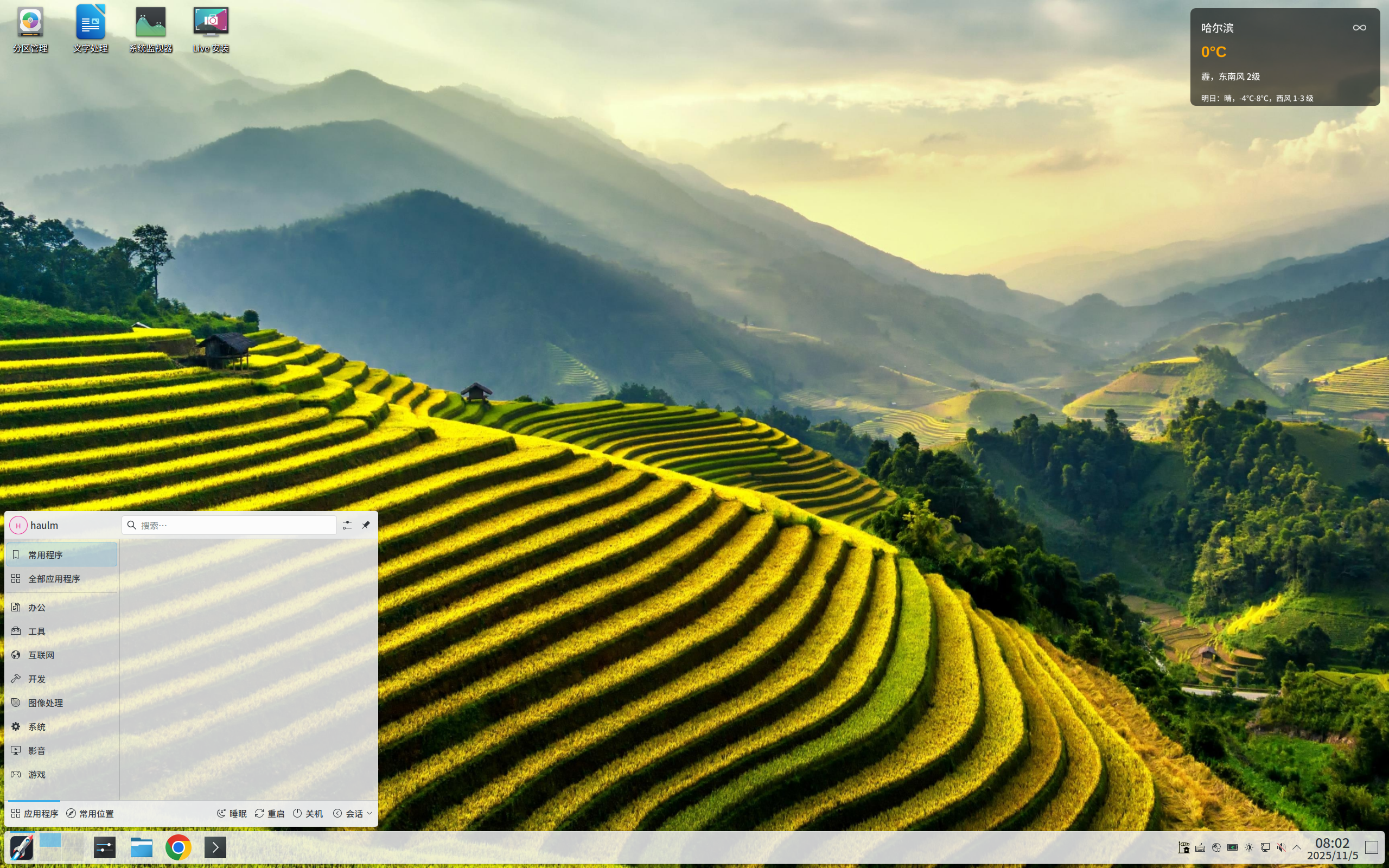Open the wired network tray icon
1389x868 pixels.
(1265, 847)
